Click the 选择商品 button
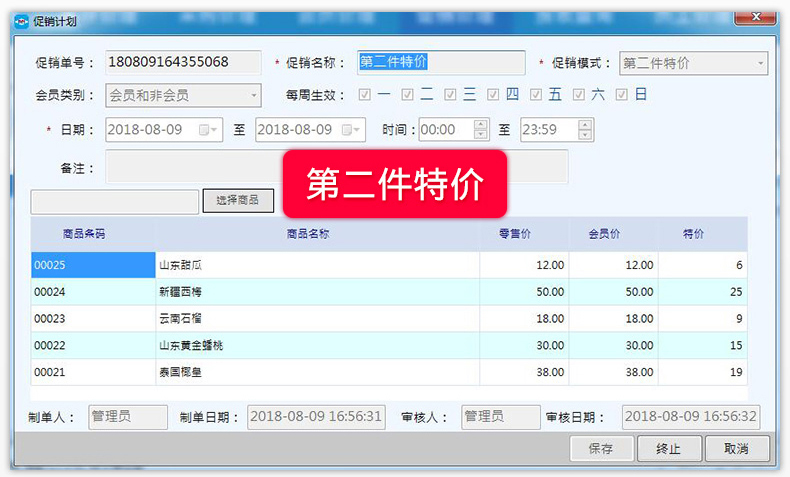The height and width of the screenshot is (477, 790). pyautogui.click(x=238, y=200)
